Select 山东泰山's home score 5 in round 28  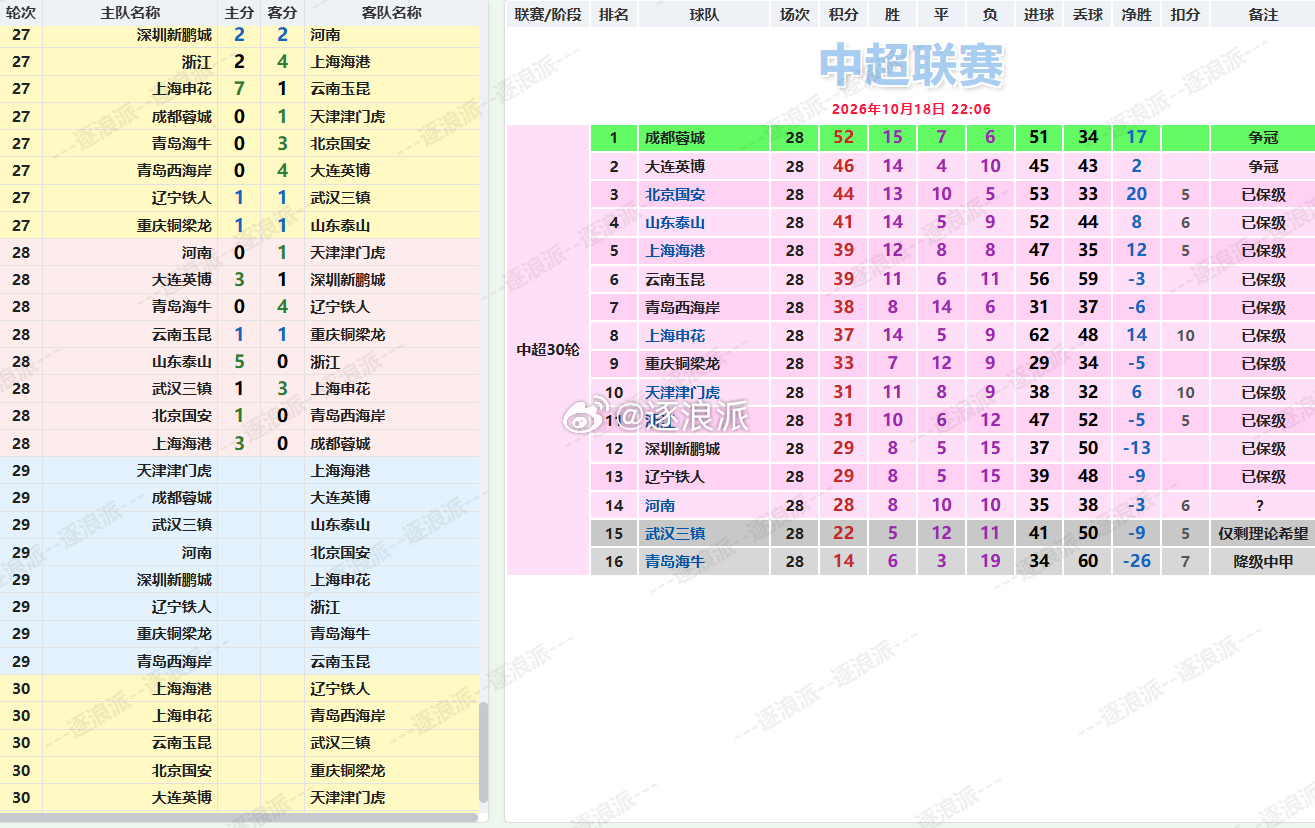pyautogui.click(x=239, y=361)
